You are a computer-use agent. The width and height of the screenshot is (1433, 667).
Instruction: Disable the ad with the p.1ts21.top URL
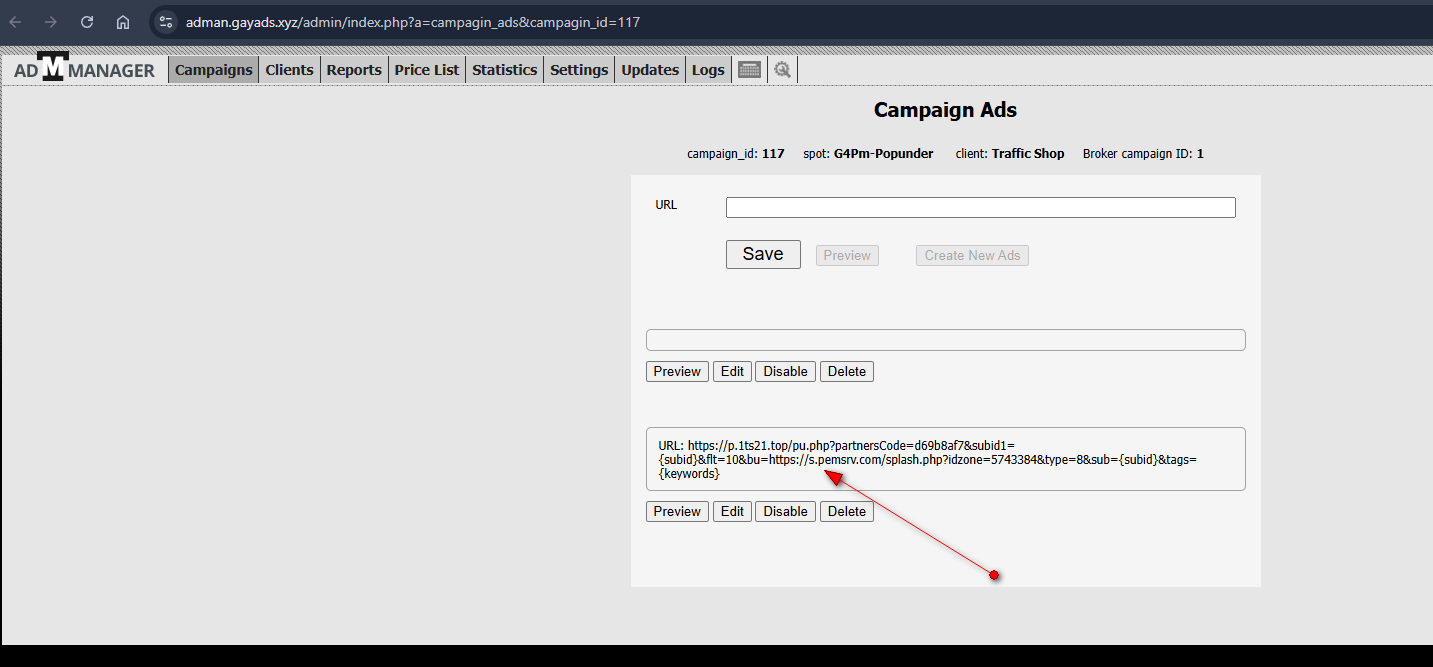coord(785,511)
